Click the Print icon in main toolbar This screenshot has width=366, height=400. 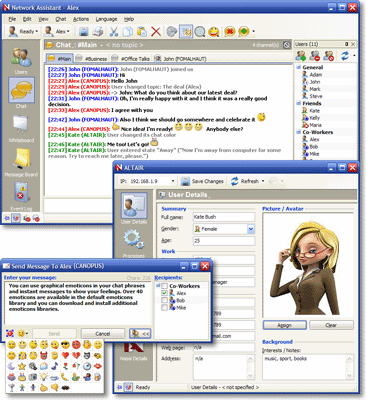click(x=98, y=32)
